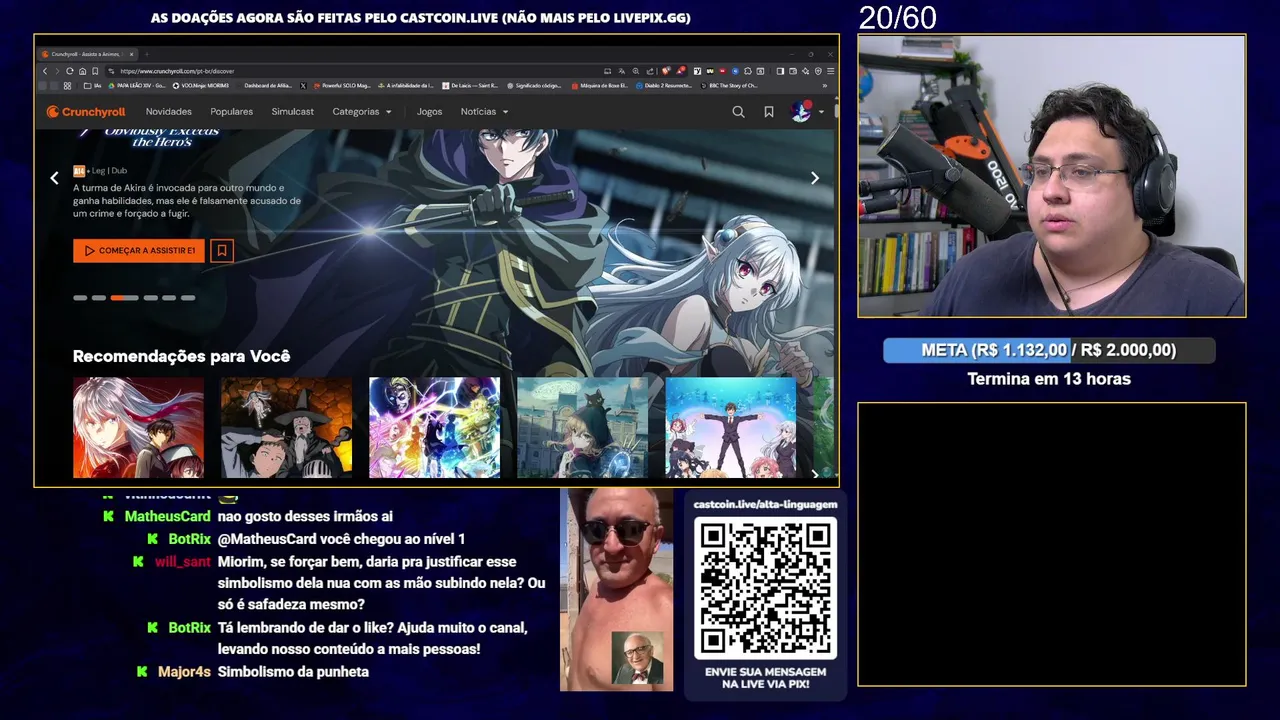
Task: Open the Brave Wallet icon
Action: [793, 71]
